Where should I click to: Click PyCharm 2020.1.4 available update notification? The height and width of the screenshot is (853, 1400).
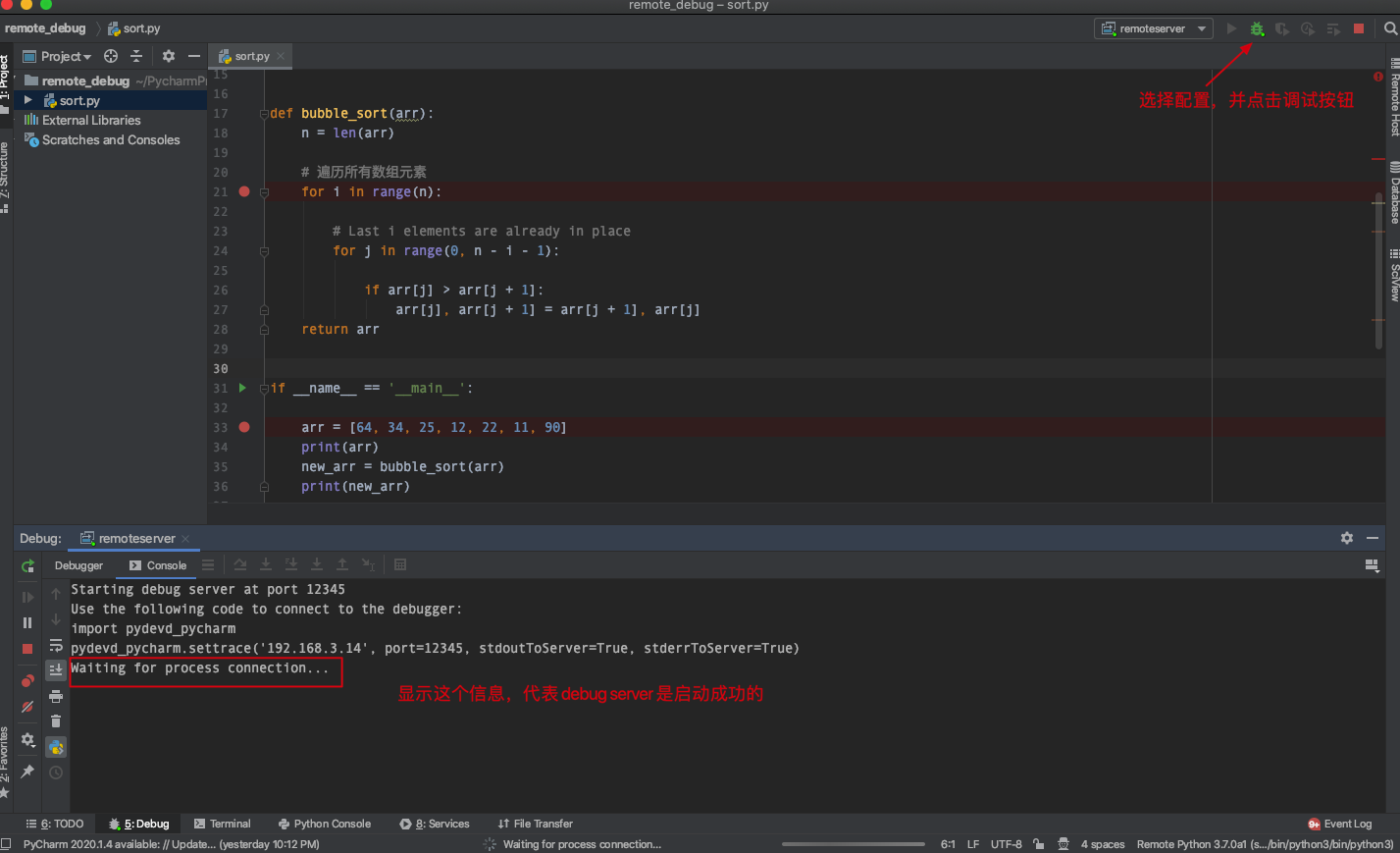pos(172,844)
